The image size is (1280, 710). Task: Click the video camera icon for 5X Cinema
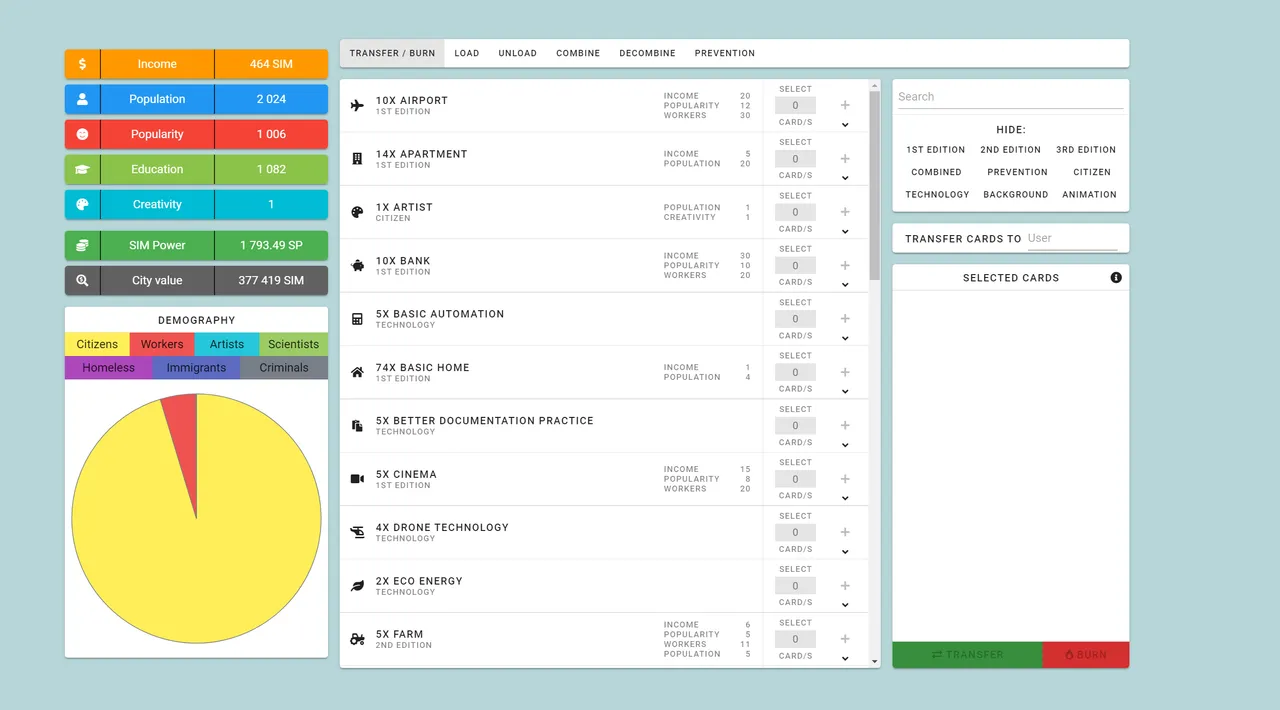(357, 479)
